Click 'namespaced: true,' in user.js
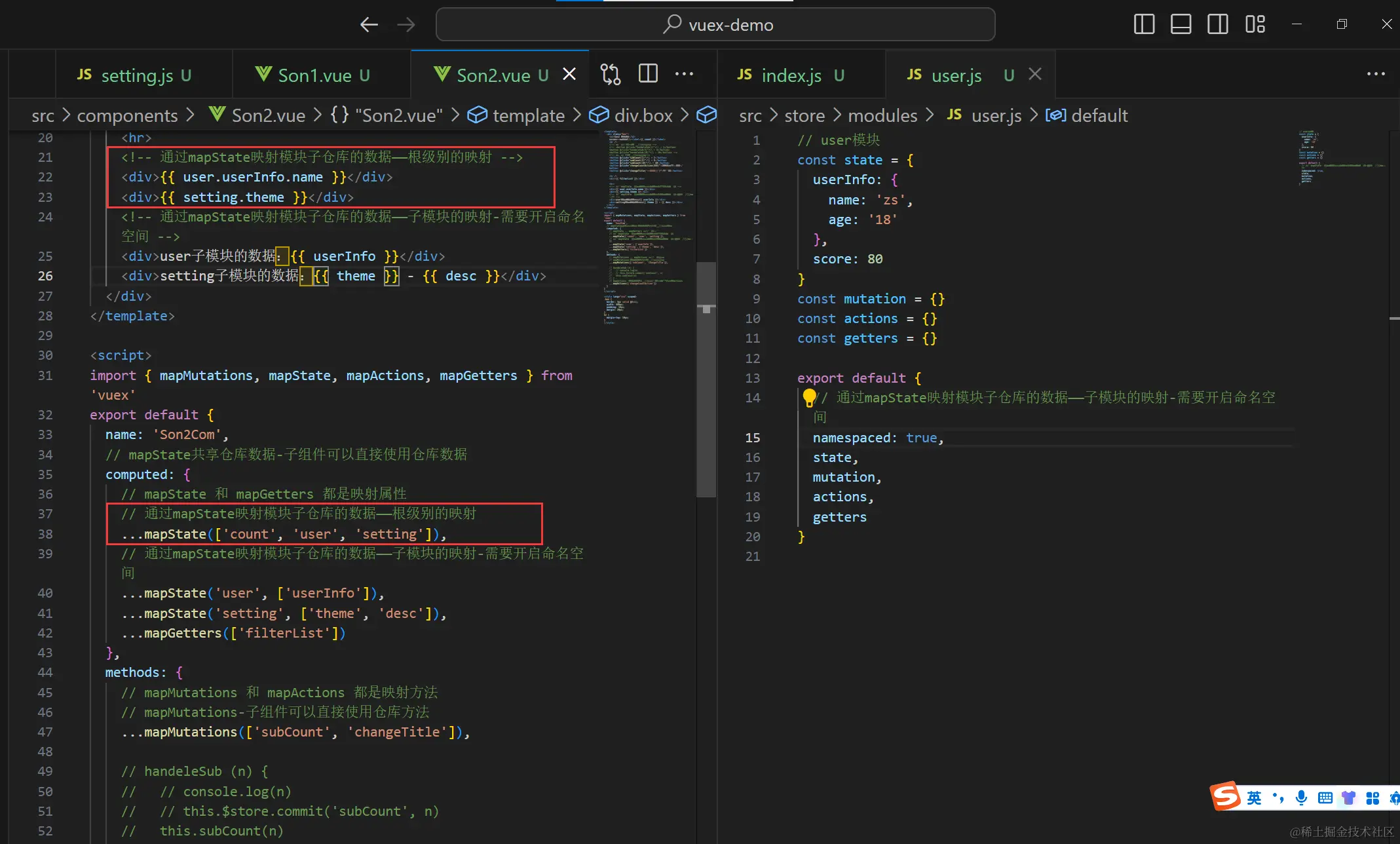This screenshot has height=844, width=1400. [x=878, y=438]
